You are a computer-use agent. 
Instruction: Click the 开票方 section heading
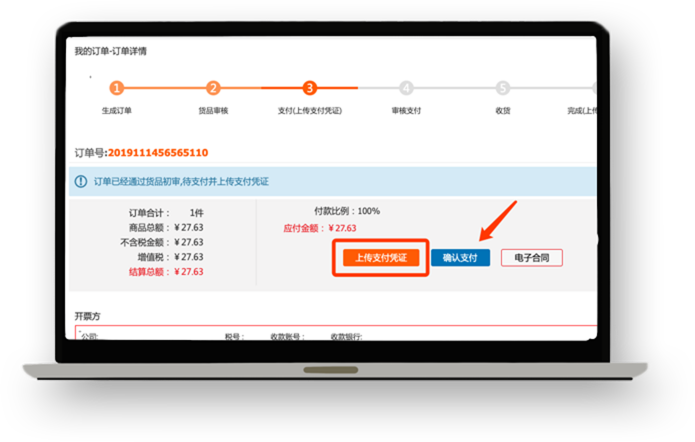click(x=89, y=315)
